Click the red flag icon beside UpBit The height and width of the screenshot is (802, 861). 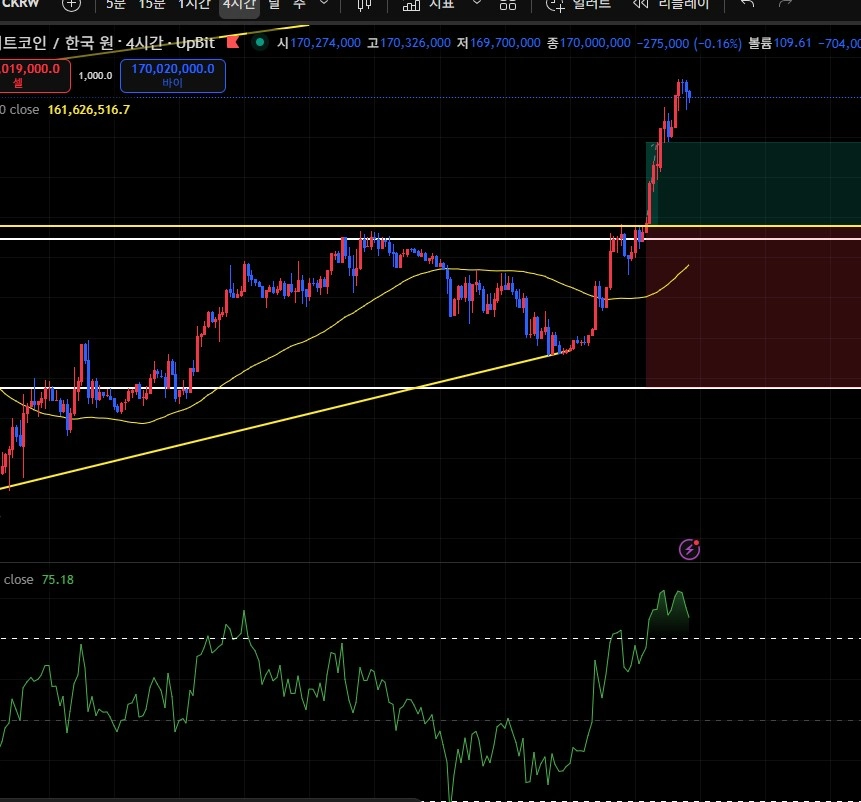click(233, 42)
